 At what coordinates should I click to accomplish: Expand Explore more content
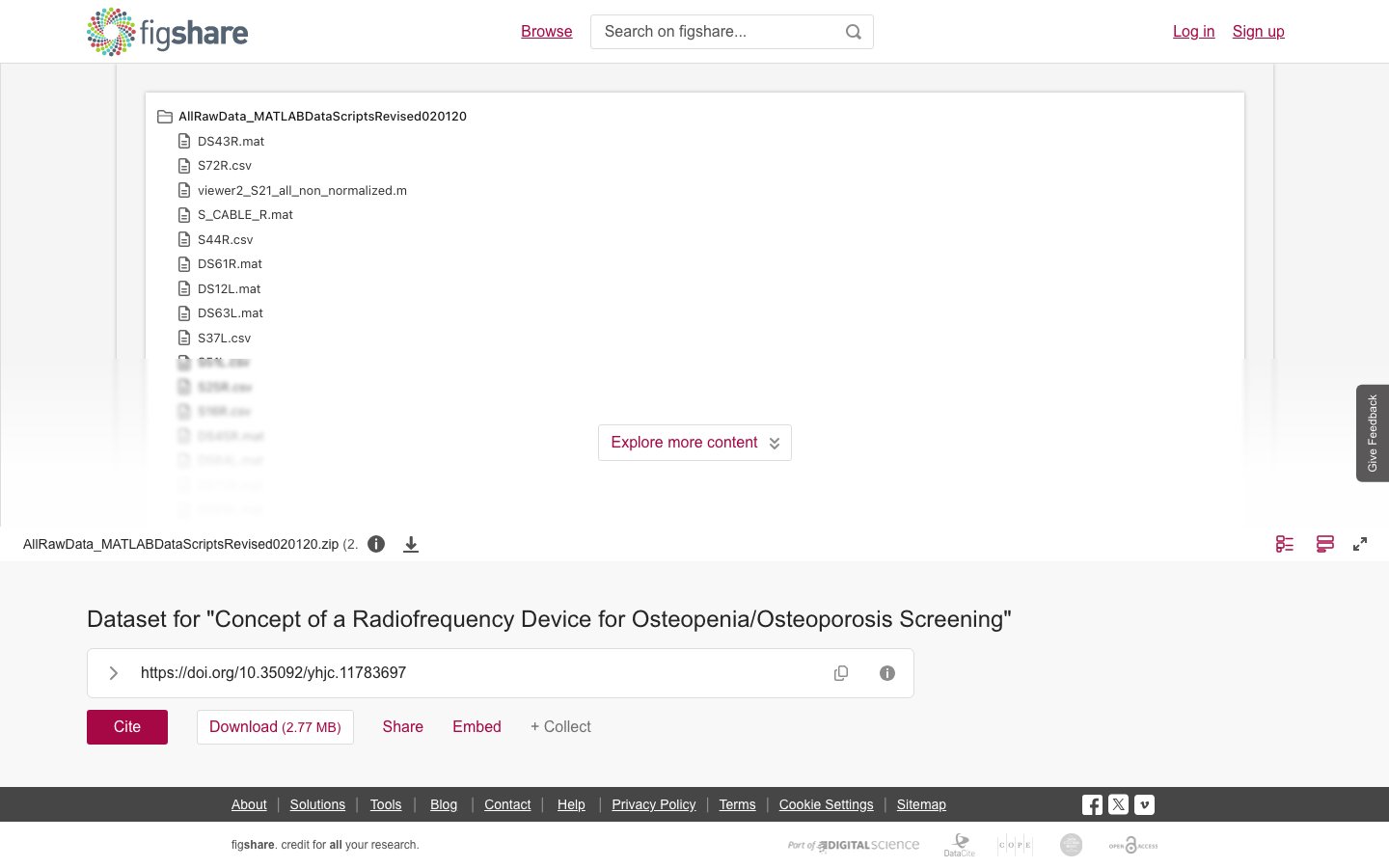click(x=694, y=443)
